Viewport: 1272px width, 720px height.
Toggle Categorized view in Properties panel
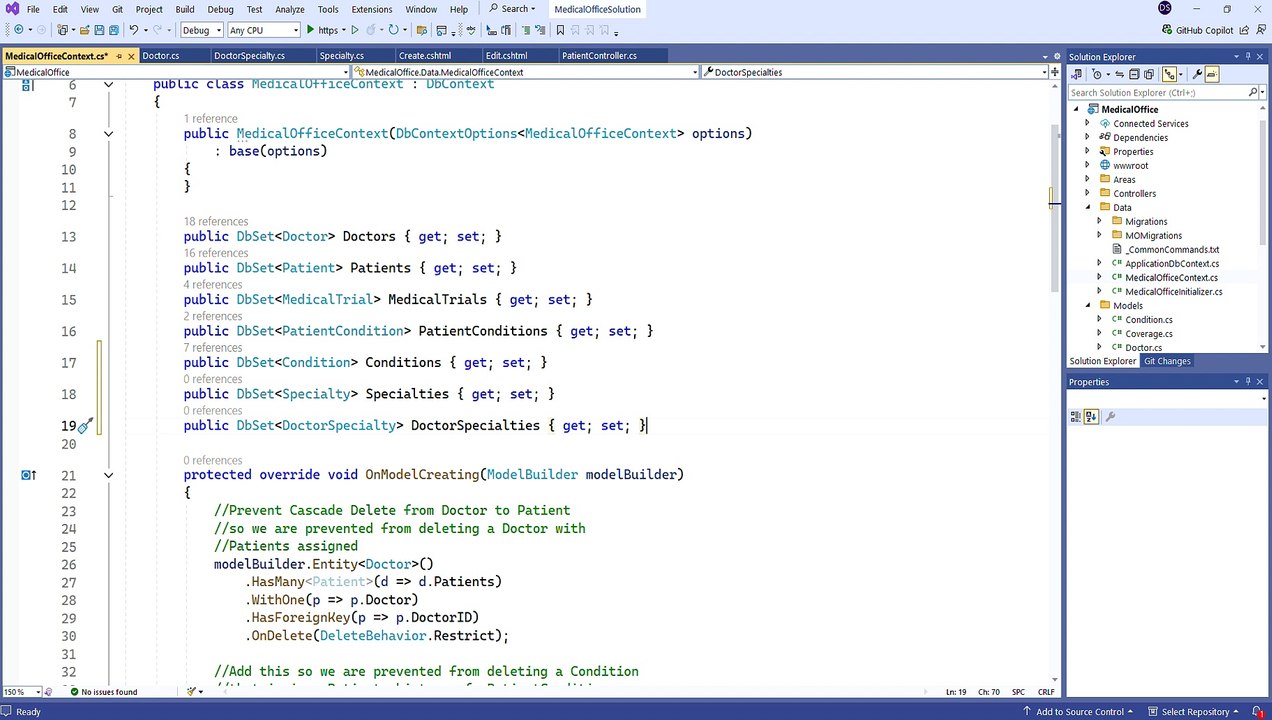tap(1075, 417)
